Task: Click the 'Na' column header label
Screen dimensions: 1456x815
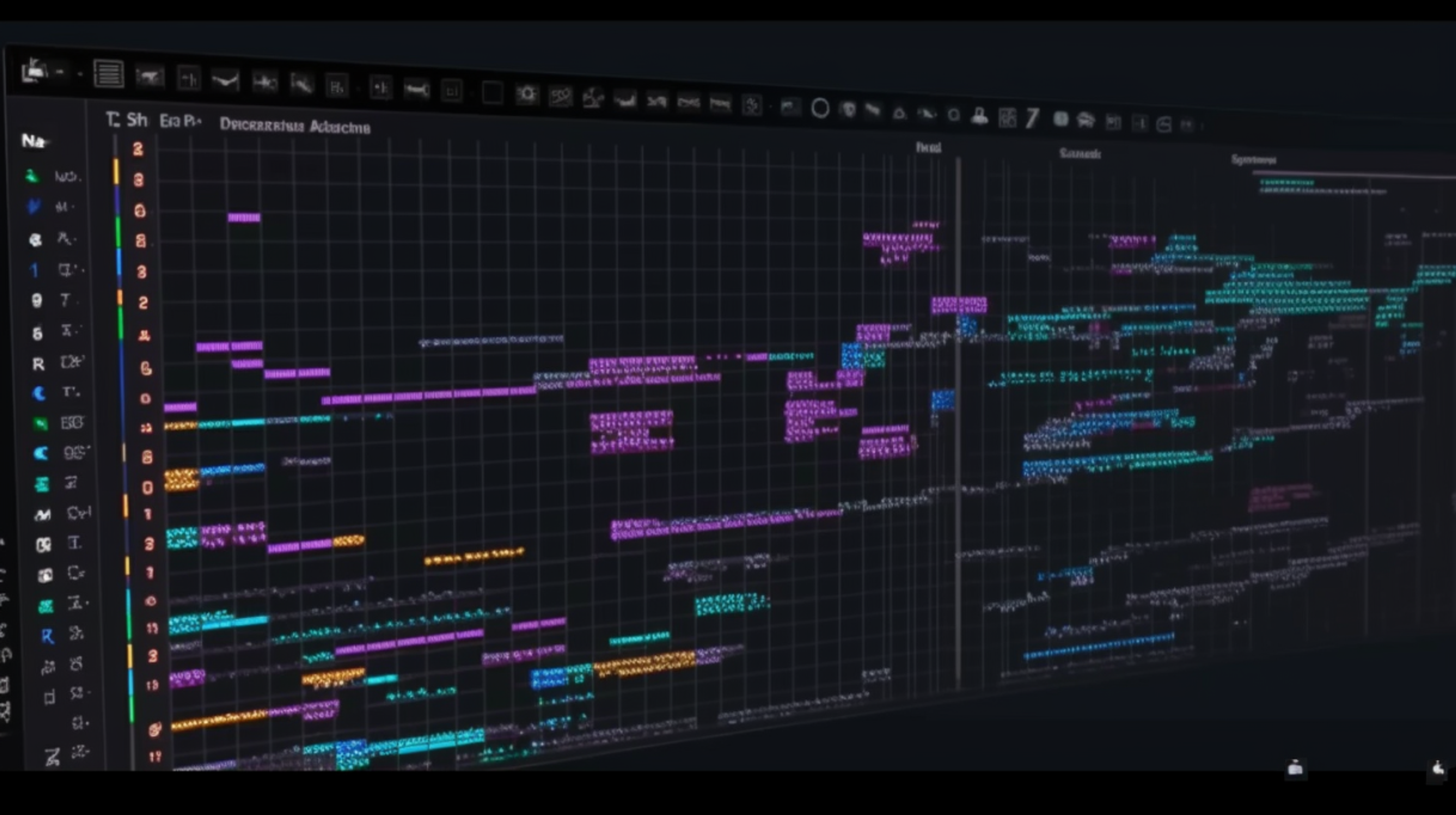Action: tap(33, 141)
